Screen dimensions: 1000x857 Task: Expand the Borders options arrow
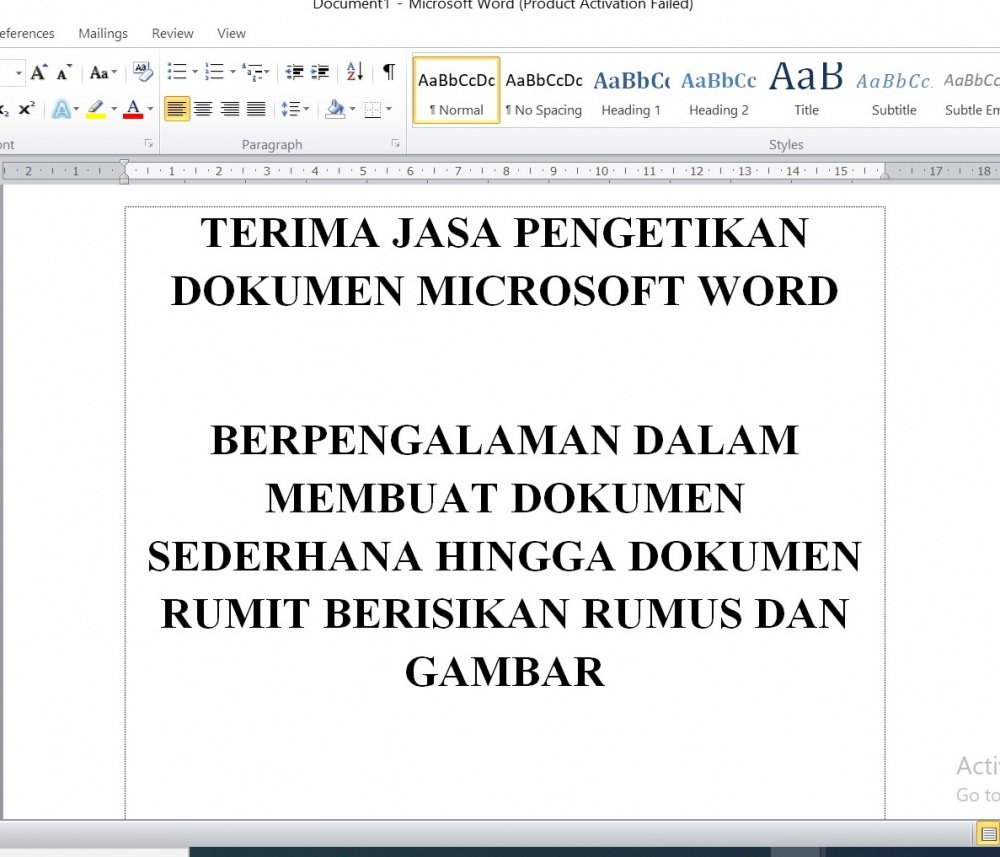(388, 109)
